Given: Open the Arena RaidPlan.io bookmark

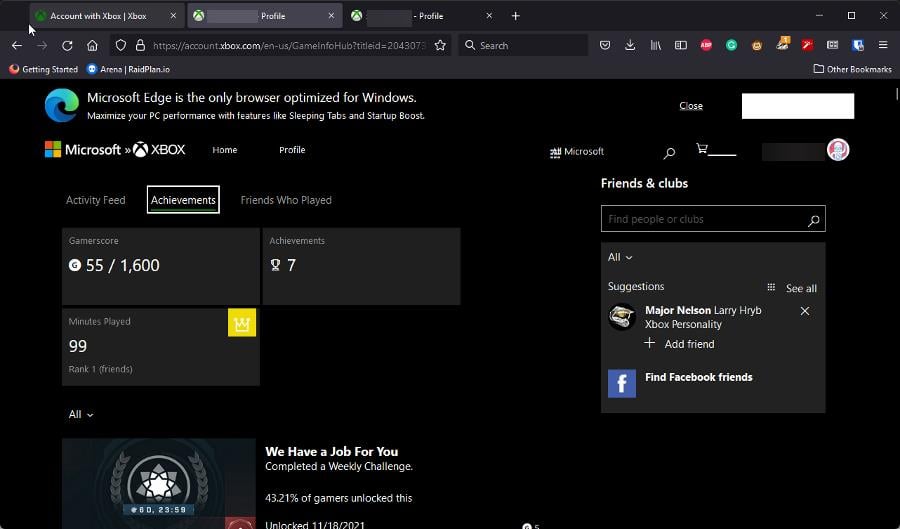Looking at the screenshot, I should 129,69.
